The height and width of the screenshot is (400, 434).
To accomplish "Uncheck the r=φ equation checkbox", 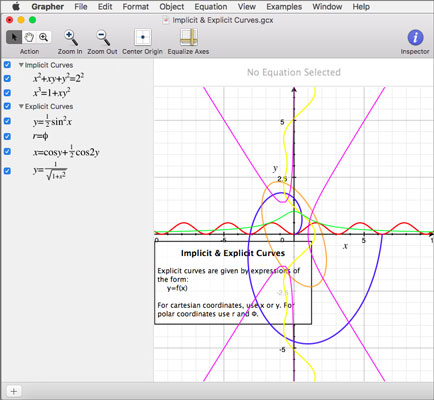I will coord(7,136).
